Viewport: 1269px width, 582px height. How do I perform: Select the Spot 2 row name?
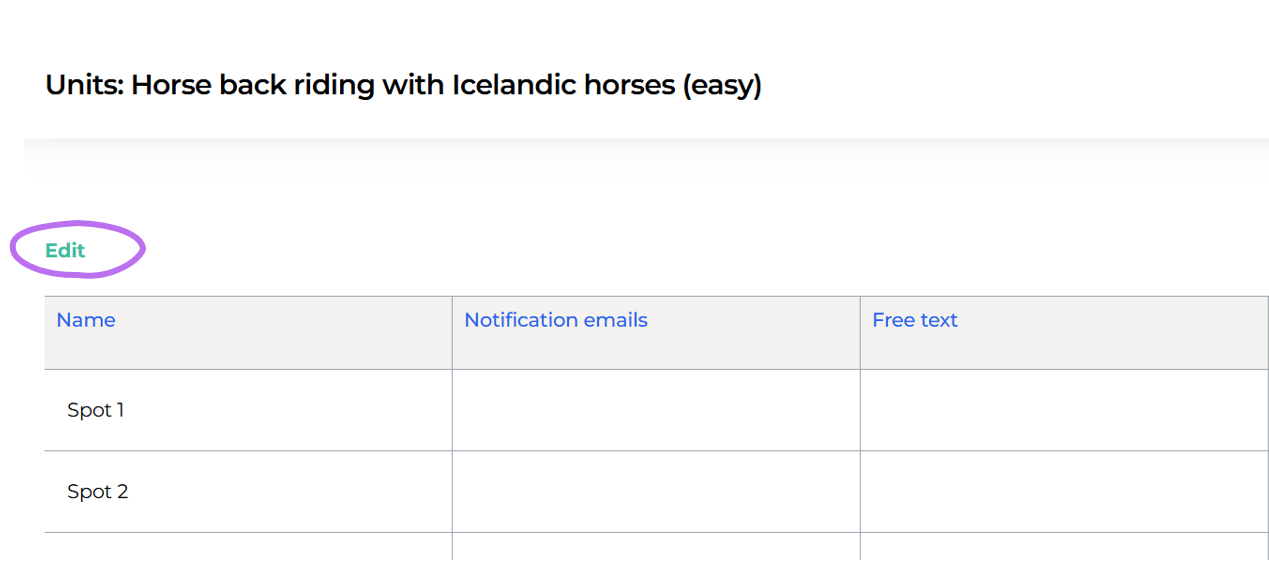pos(98,491)
